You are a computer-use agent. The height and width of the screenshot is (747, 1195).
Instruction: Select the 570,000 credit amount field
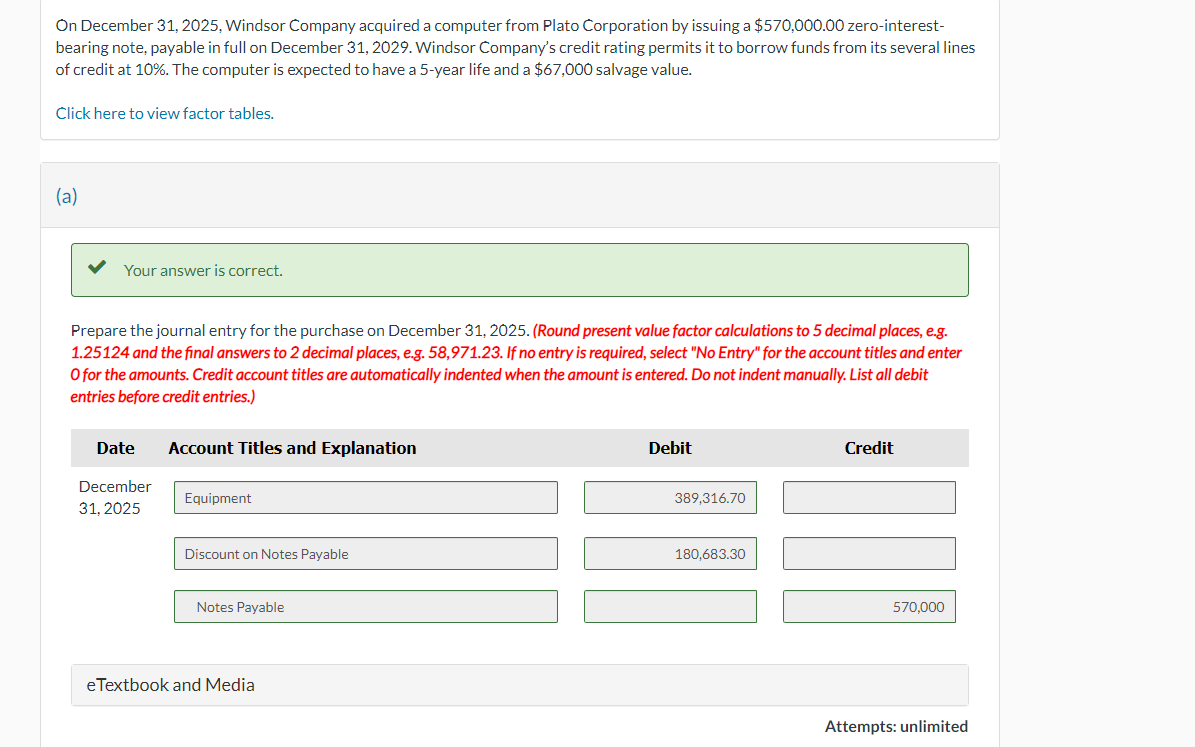pyautogui.click(x=870, y=607)
